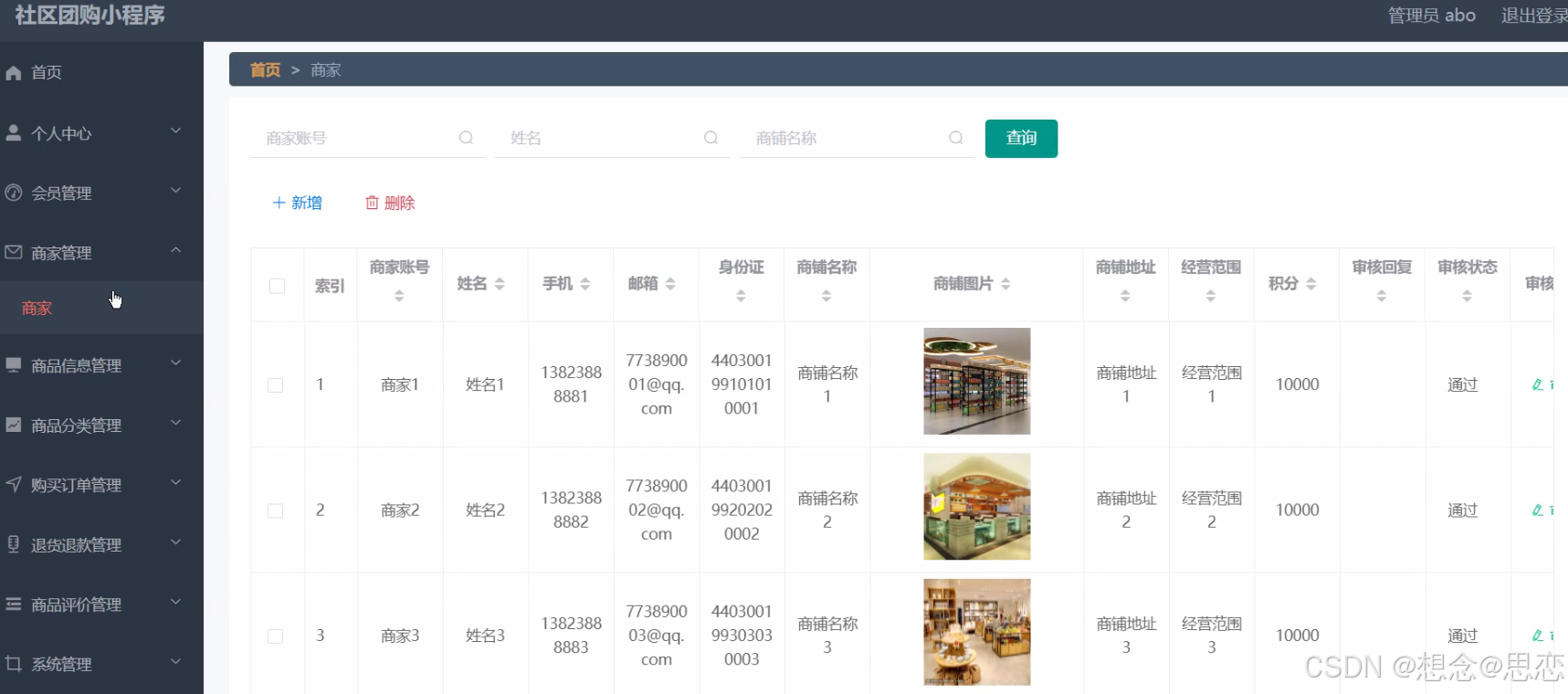Click the edit icon in 商家1 row
This screenshot has width=1568, height=694.
tap(1538, 384)
